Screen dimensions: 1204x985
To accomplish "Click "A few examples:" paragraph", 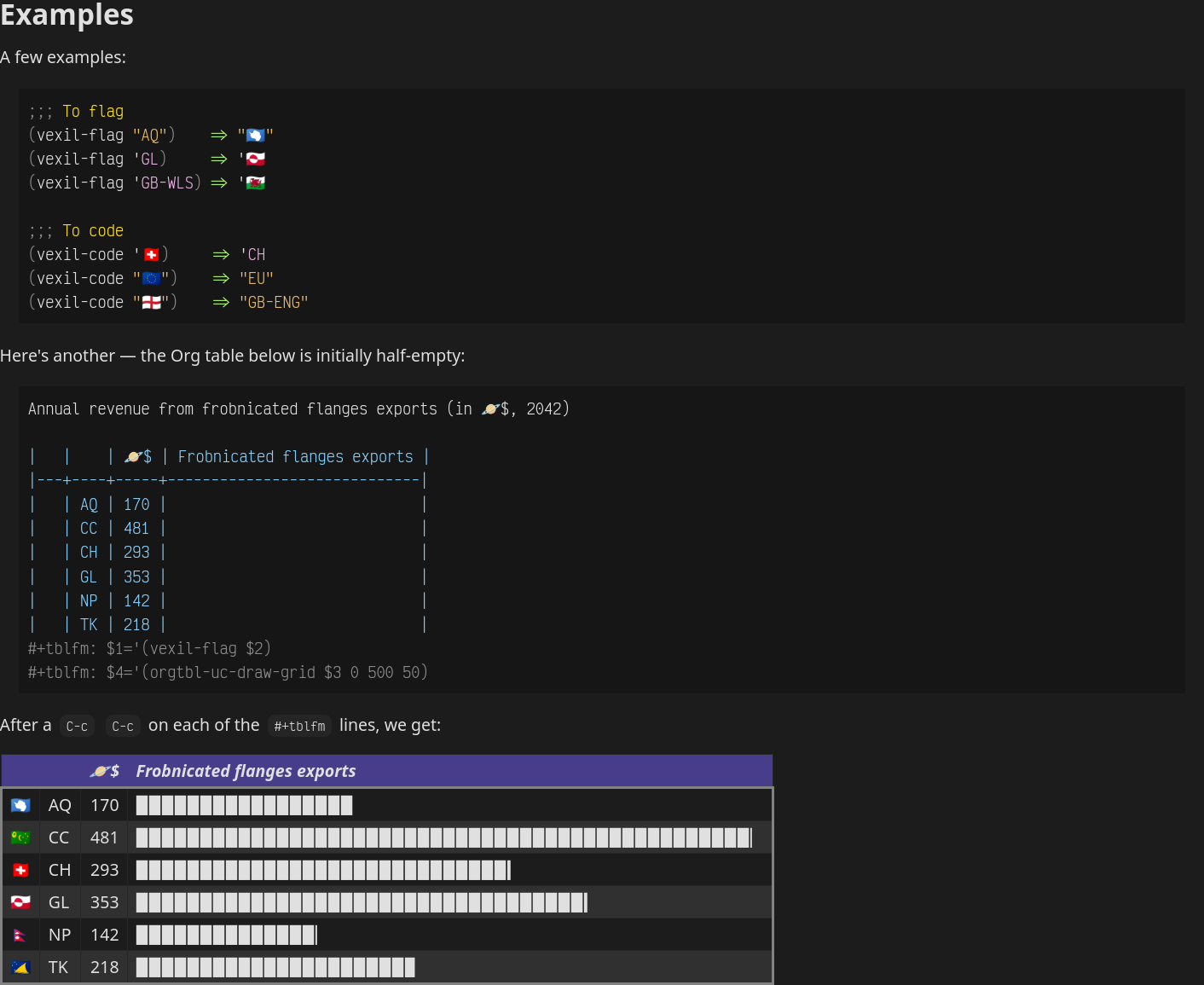I will pos(63,57).
